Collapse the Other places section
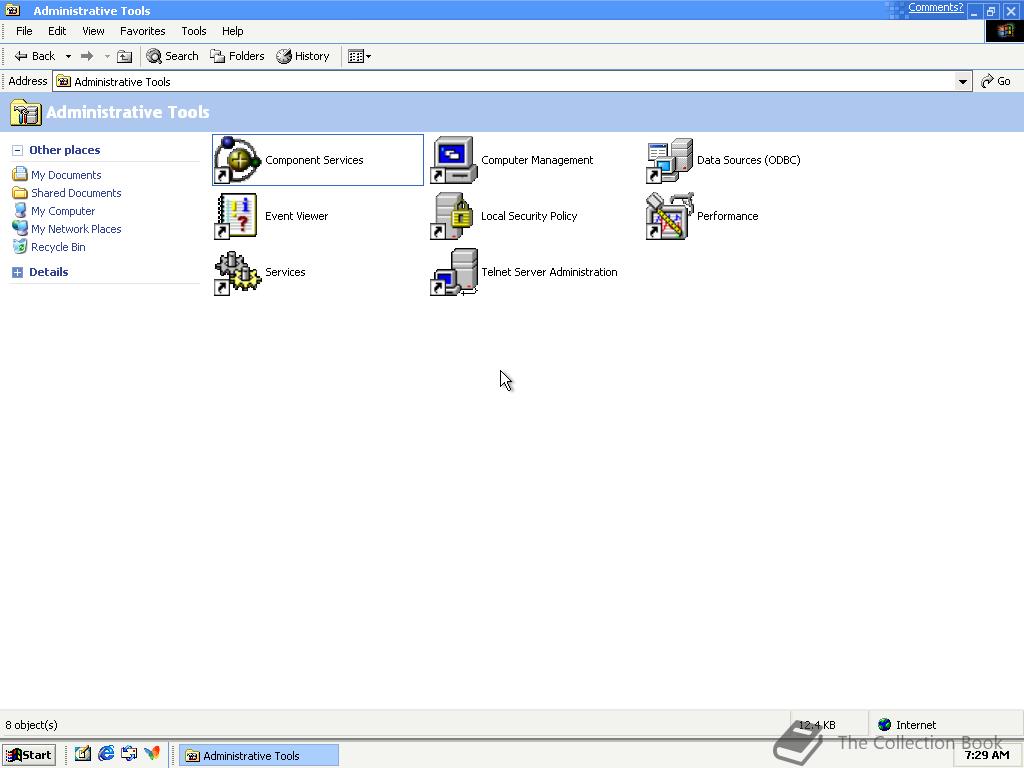 18,150
